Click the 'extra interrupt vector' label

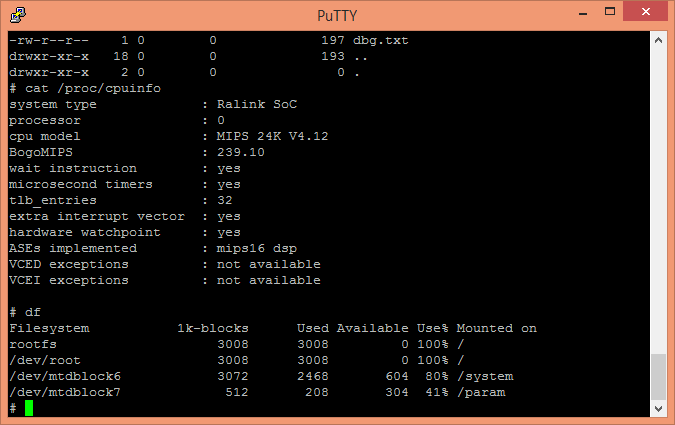97,217
